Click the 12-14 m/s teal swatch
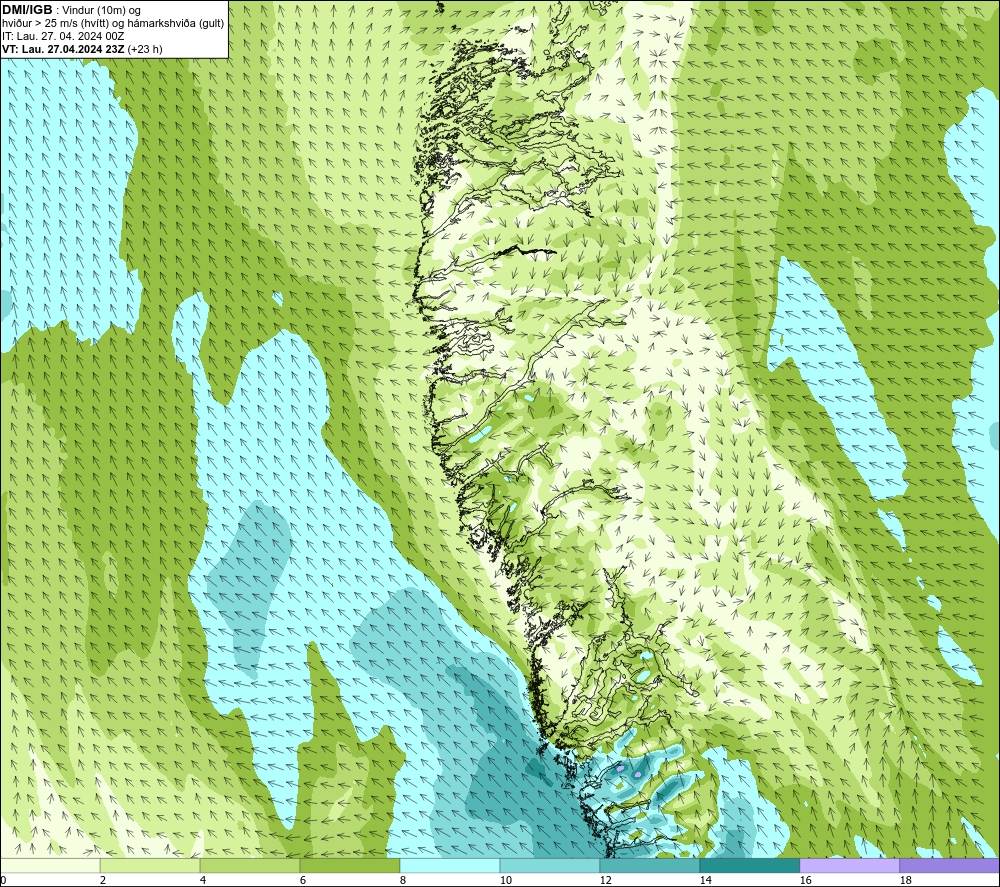The height and width of the screenshot is (887, 1000). pyautogui.click(x=649, y=865)
